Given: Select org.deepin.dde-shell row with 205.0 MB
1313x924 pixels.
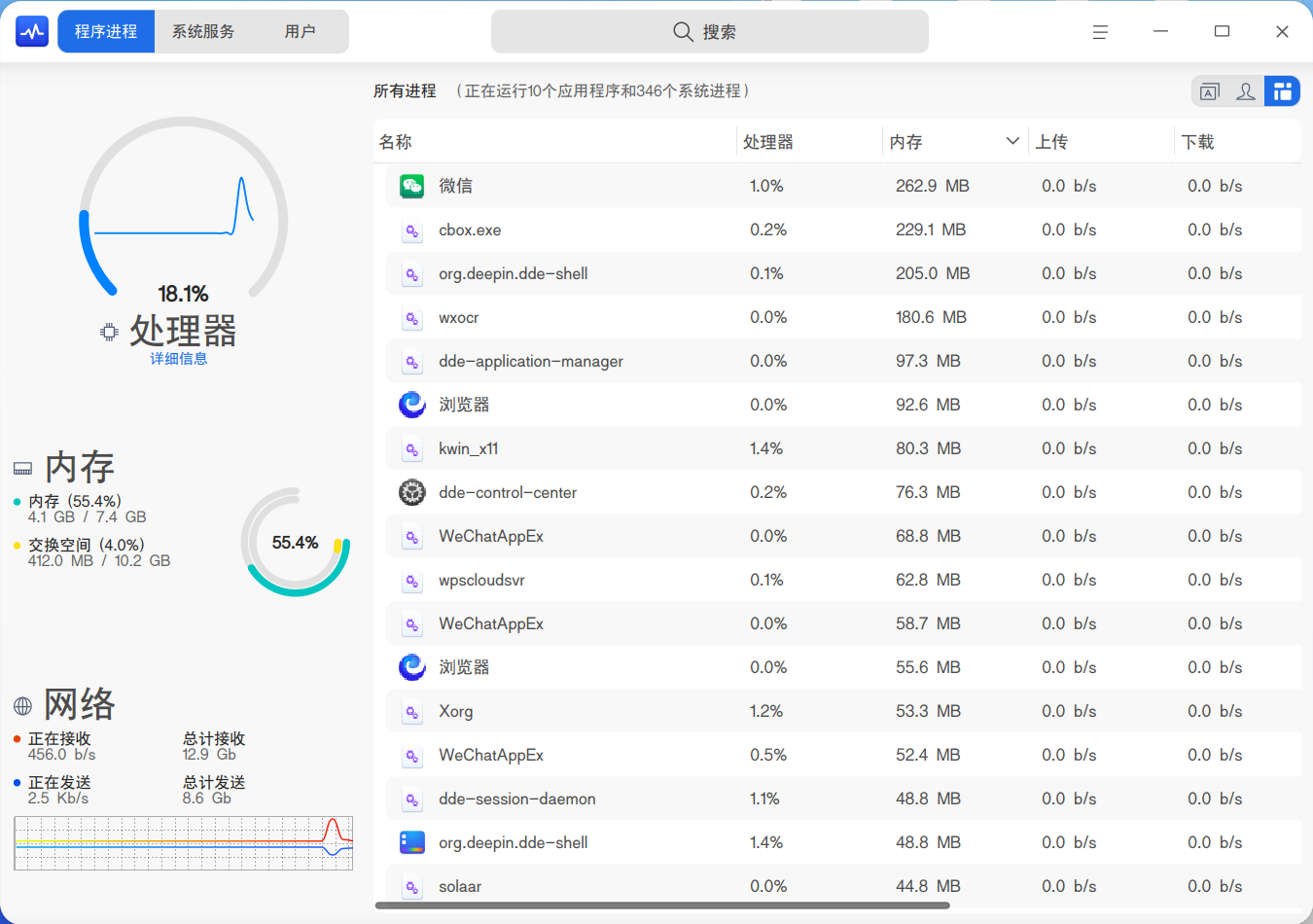Looking at the screenshot, I should [842, 273].
